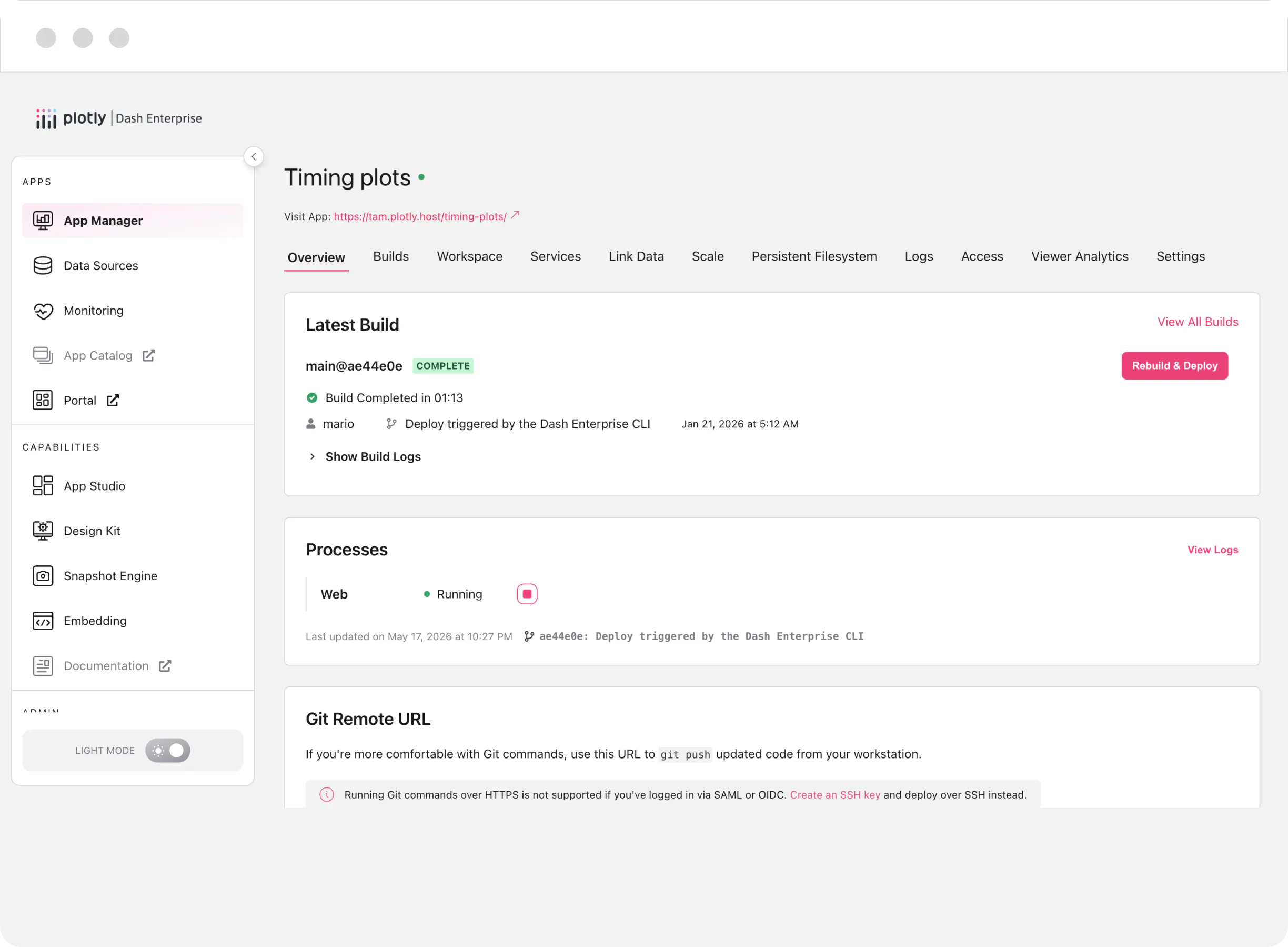Screen dimensions: 1288x947
Task: Expand Show Build Logs
Action: [x=365, y=456]
